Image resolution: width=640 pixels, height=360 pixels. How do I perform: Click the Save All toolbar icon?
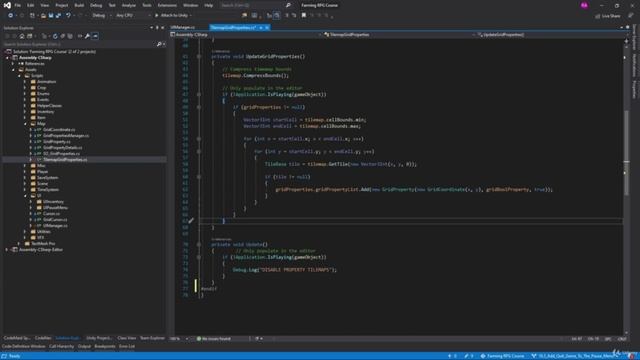[x=58, y=15]
